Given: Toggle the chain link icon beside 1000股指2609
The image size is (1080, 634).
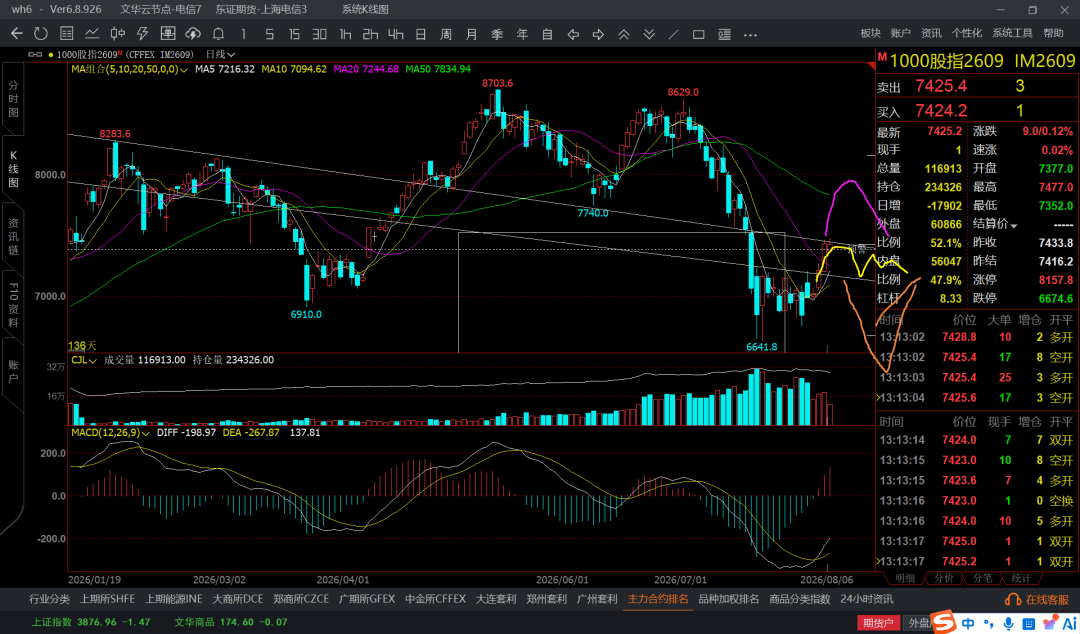Looking at the screenshot, I should coord(33,54).
